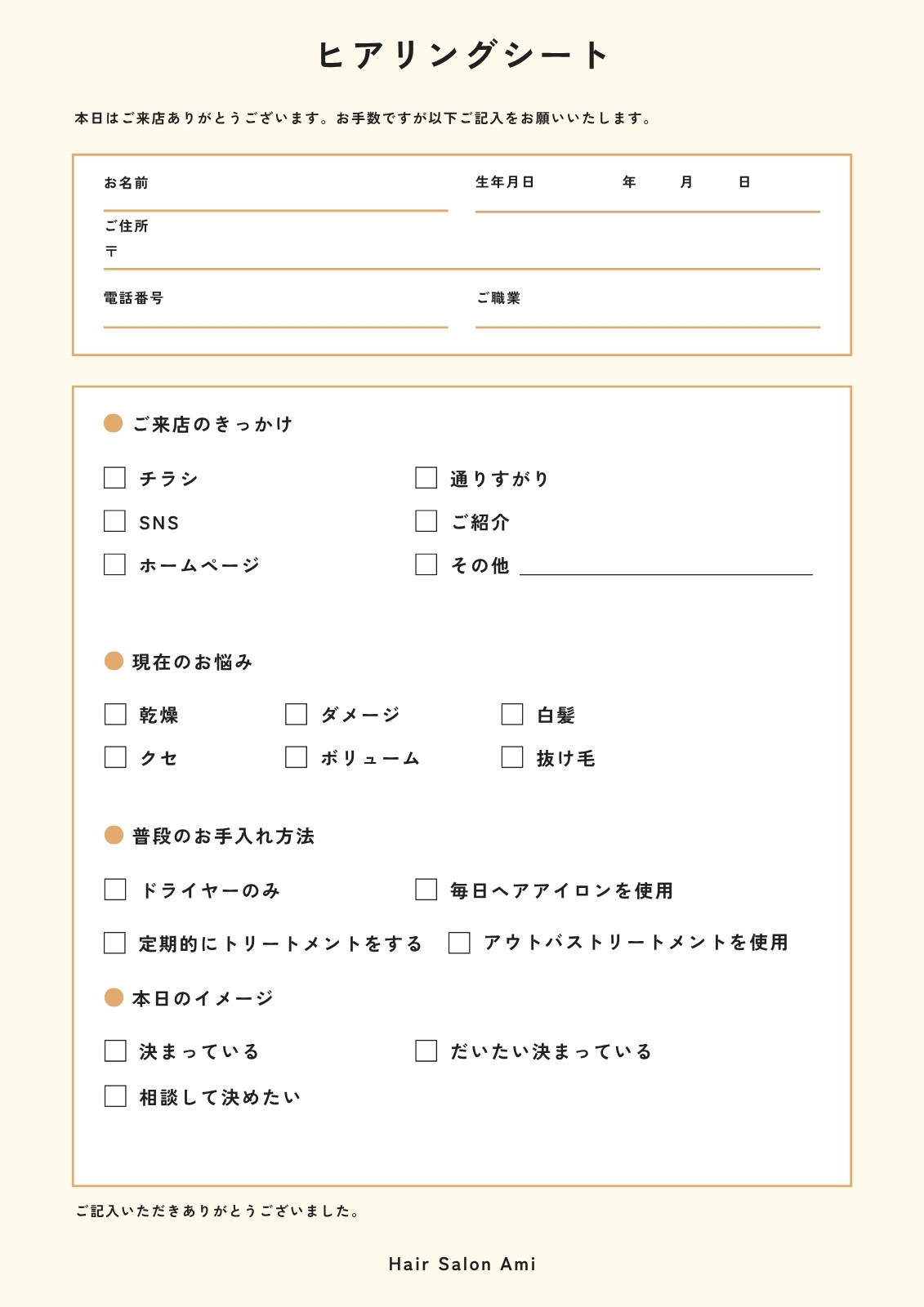The image size is (924, 1307).
Task: Click the その他 free-text underline
Action: click(666, 574)
